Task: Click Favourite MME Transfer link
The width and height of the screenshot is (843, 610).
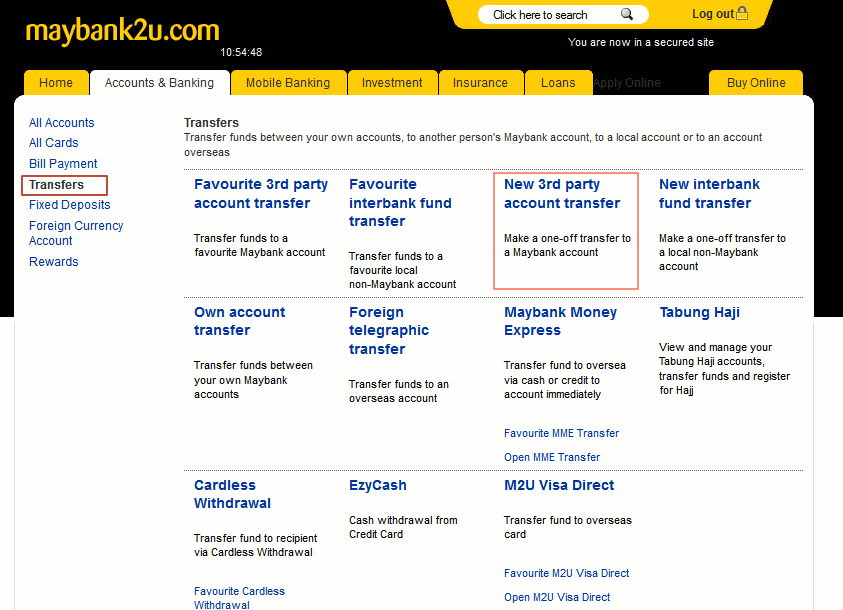Action: click(x=561, y=433)
